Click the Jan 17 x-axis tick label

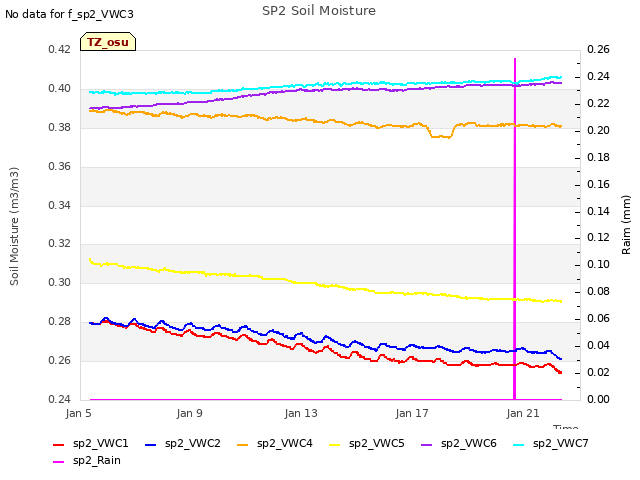412,413
